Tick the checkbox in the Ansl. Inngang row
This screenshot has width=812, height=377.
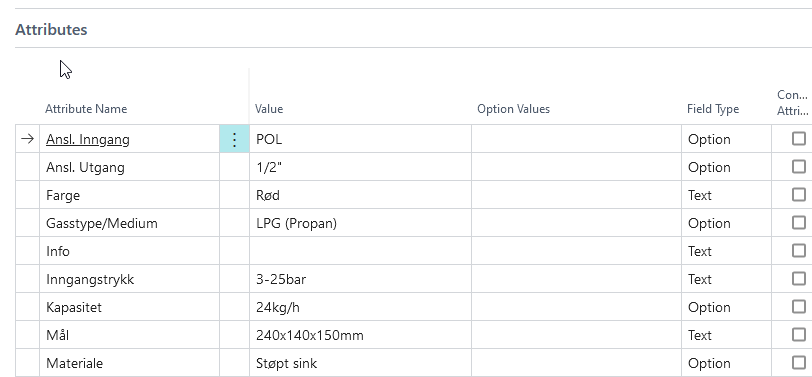tap(799, 138)
